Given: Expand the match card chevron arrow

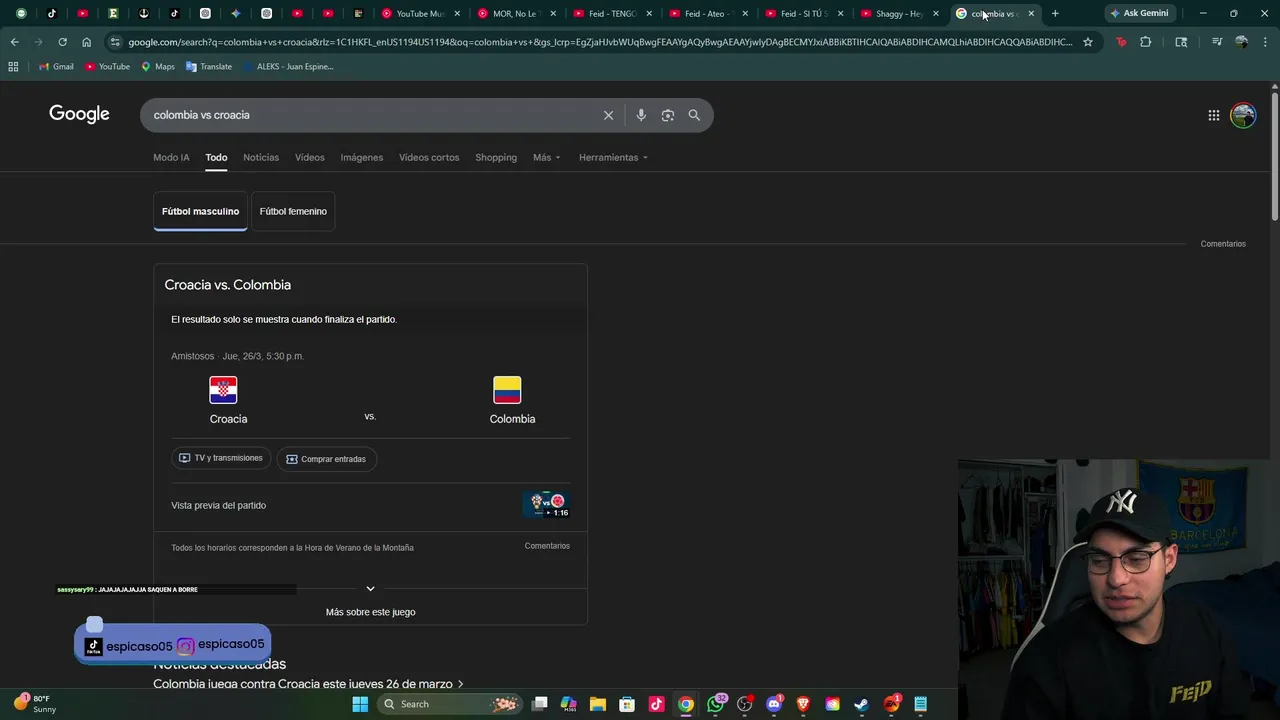Looking at the screenshot, I should pos(370,589).
